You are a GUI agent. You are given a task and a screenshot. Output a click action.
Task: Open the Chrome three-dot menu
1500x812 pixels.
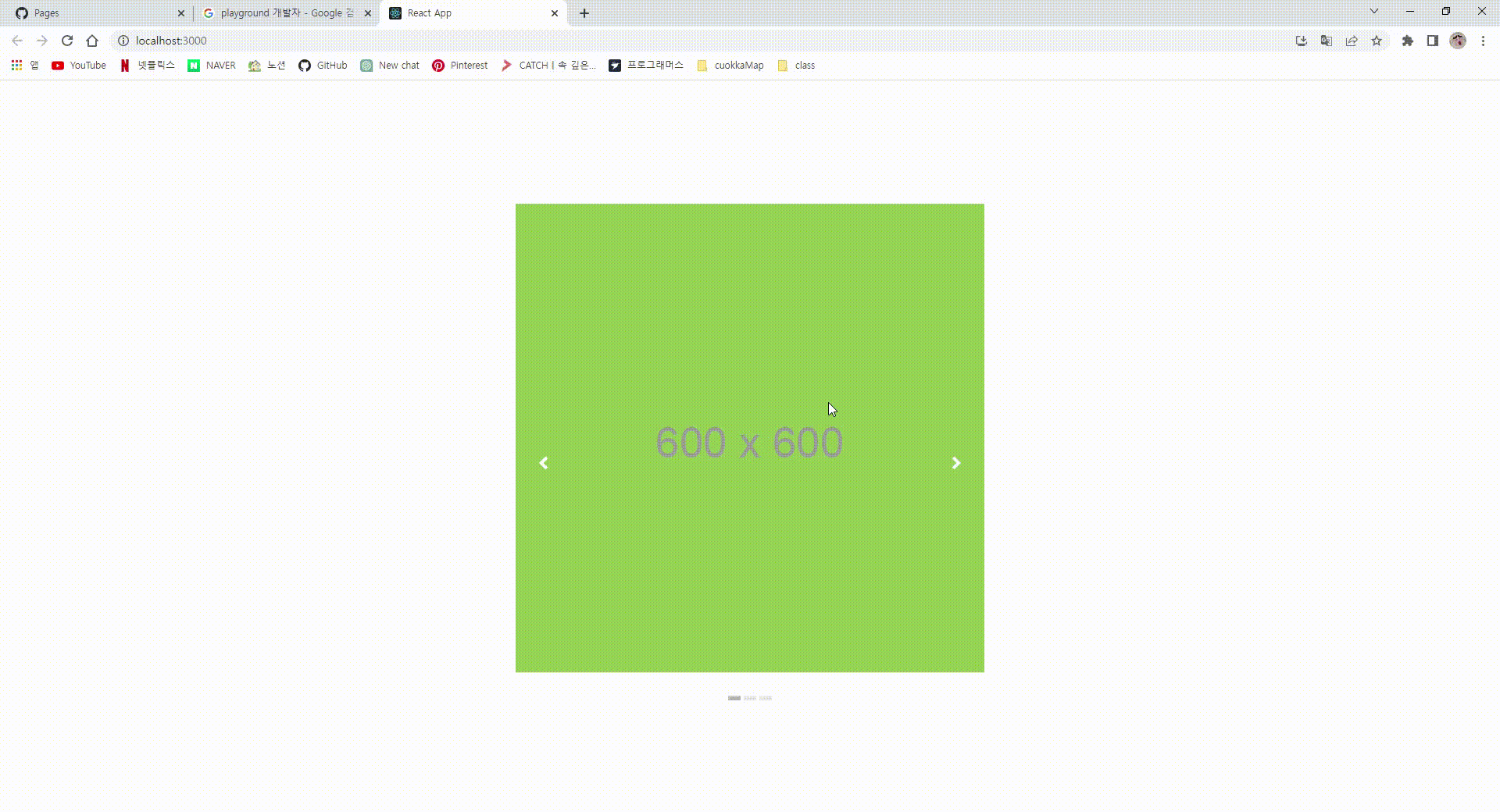coord(1483,41)
